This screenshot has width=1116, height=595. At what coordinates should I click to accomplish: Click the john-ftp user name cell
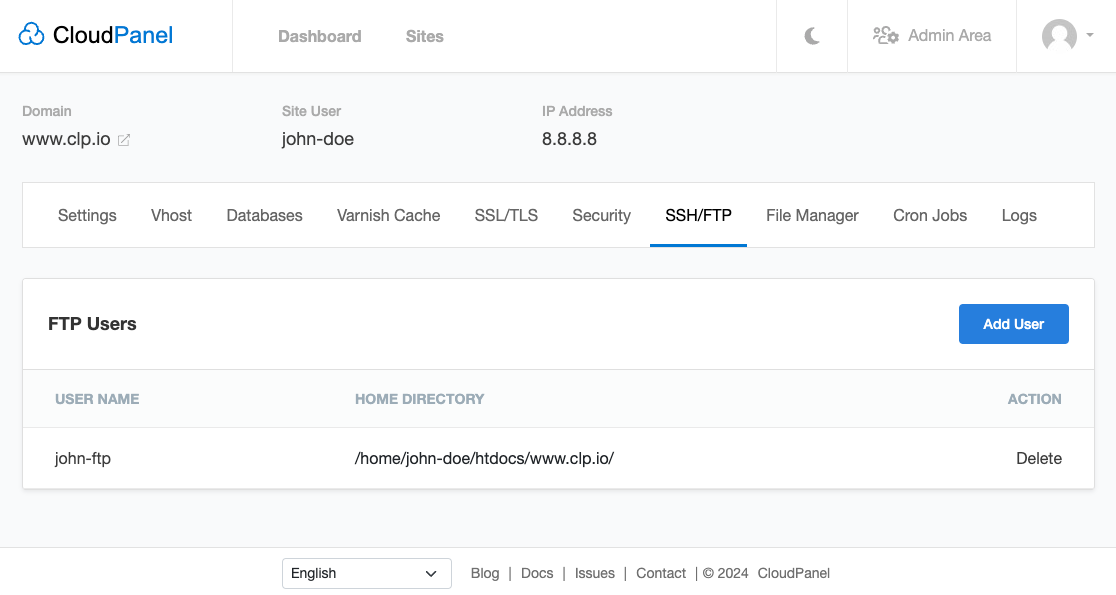point(83,458)
